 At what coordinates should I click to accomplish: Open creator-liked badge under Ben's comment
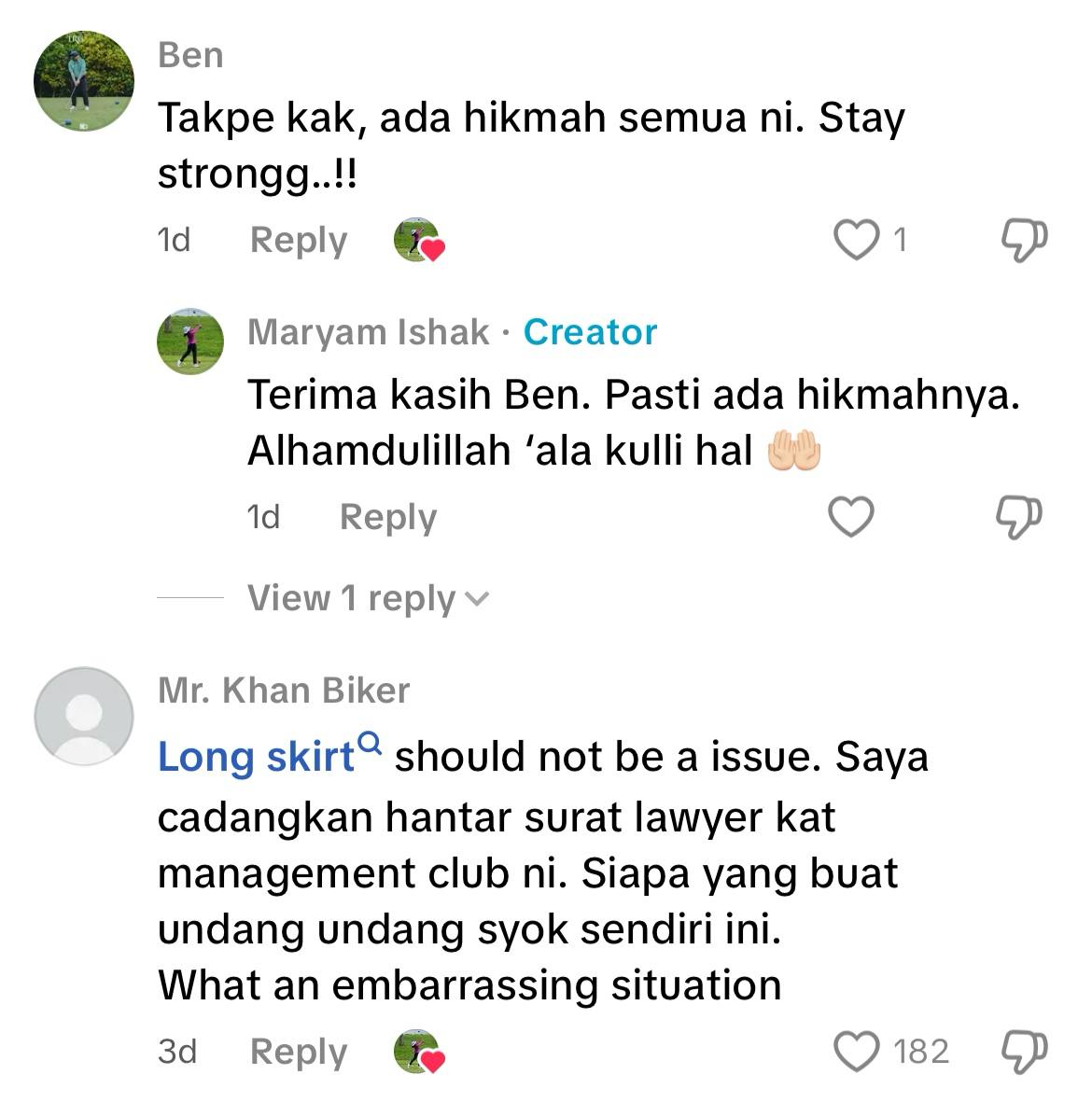pyautogui.click(x=419, y=240)
